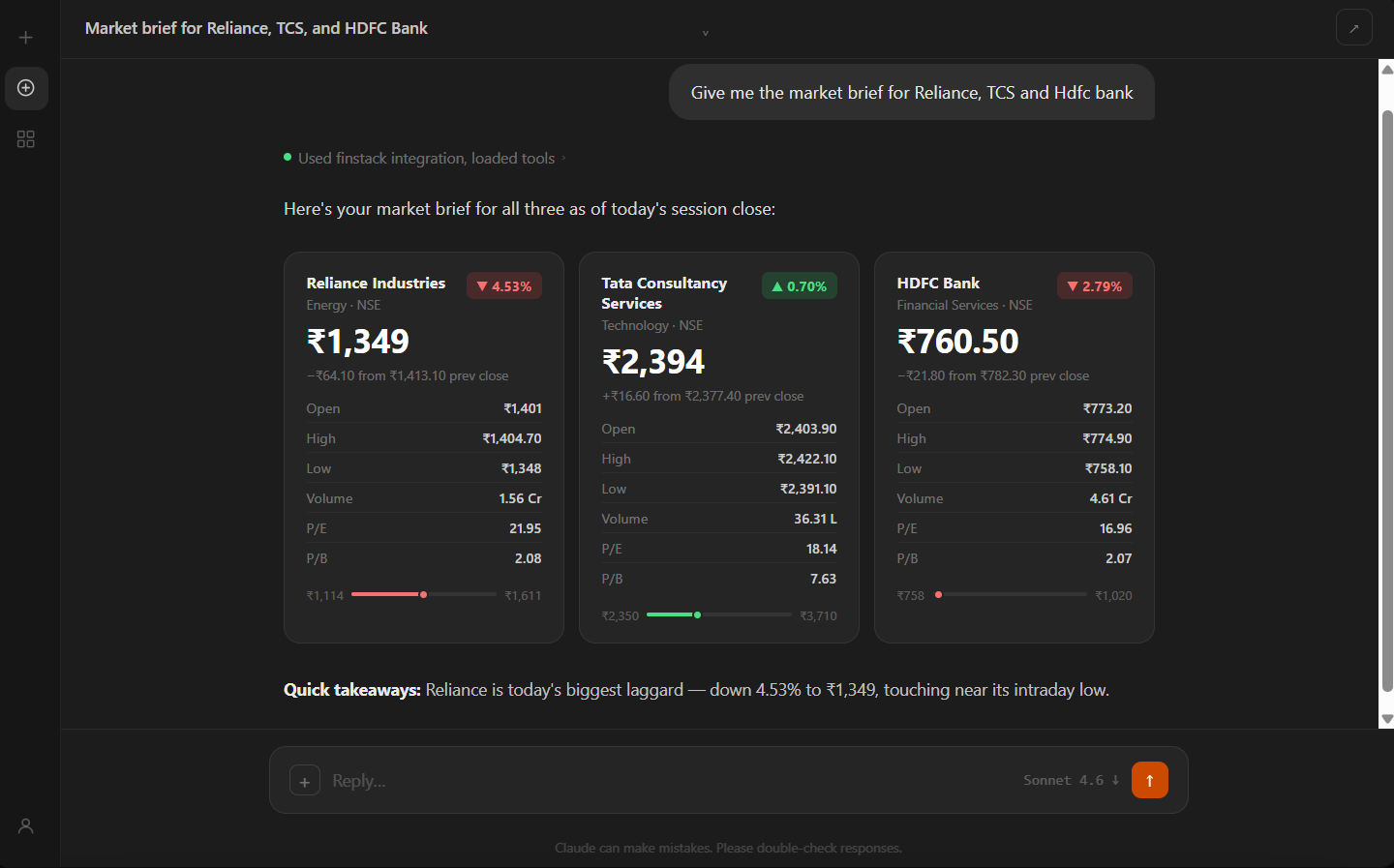Expand the 'Used finstack integration, loaded tools' details
The width and height of the screenshot is (1394, 868).
pos(426,158)
